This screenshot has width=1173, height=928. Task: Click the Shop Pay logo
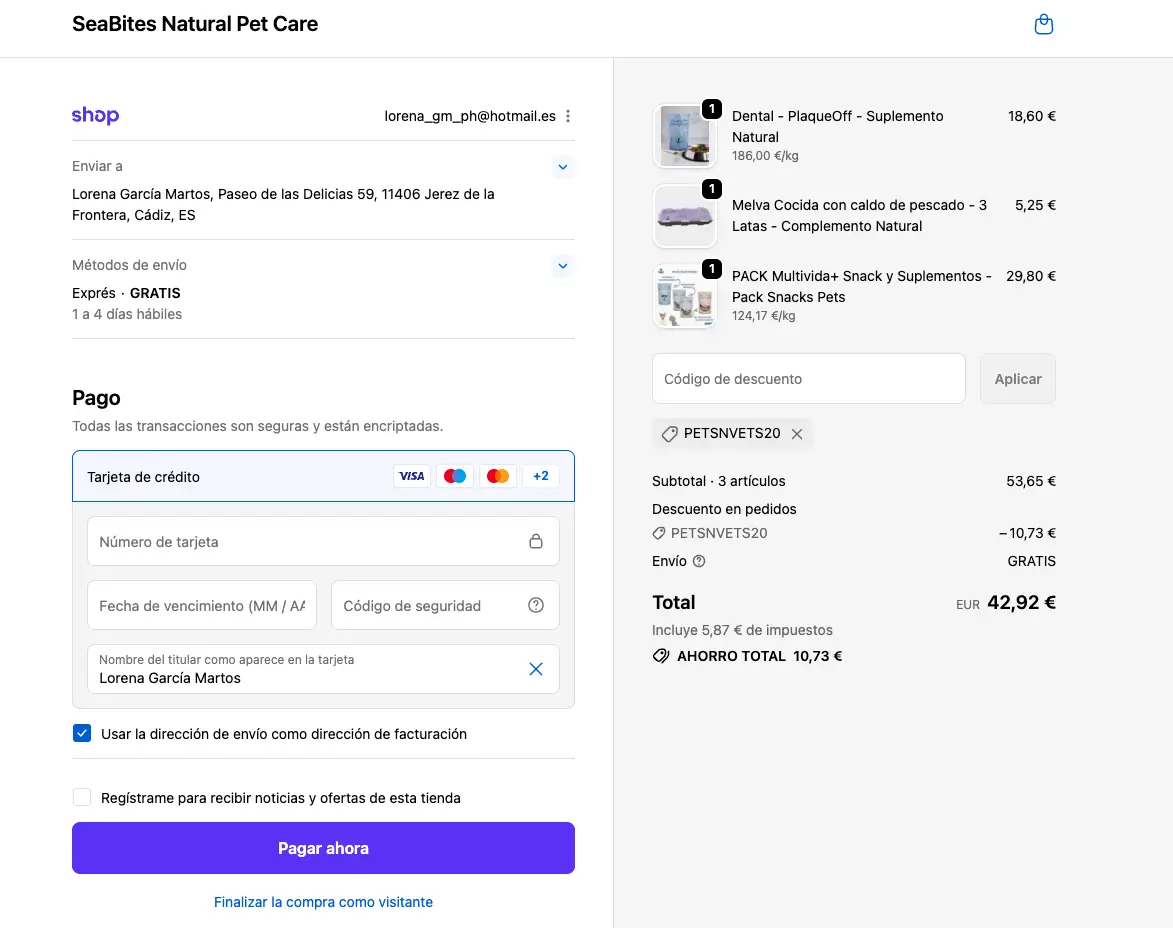[x=95, y=116]
